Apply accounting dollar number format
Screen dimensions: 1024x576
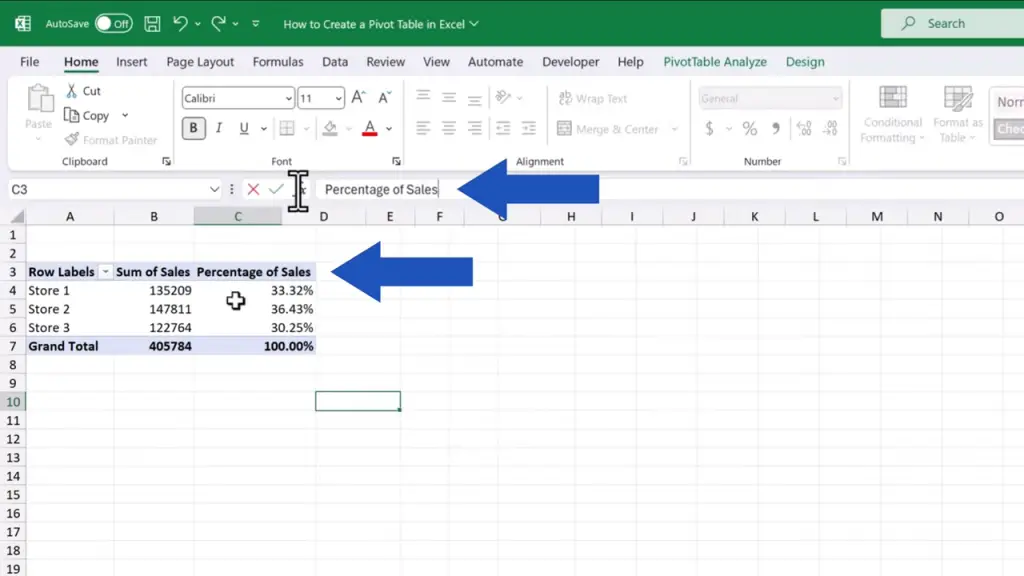(709, 129)
